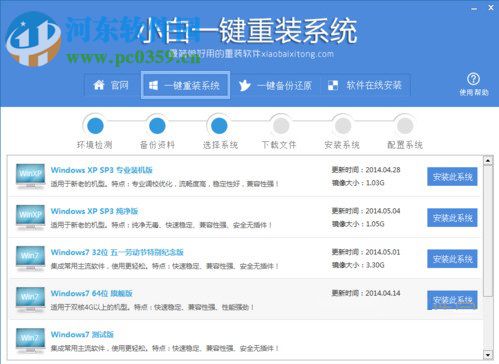Open Windows7 32位 五一劳动节特别纪念版 title
Viewport: 499px width, 364px height.
tap(117, 252)
